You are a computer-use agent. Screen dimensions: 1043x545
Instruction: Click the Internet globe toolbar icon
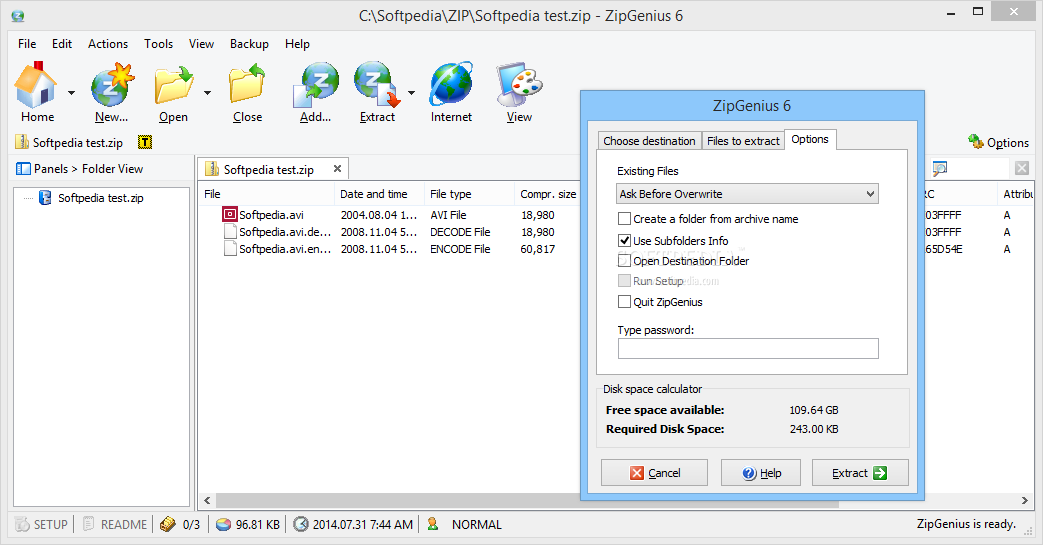coord(451,84)
